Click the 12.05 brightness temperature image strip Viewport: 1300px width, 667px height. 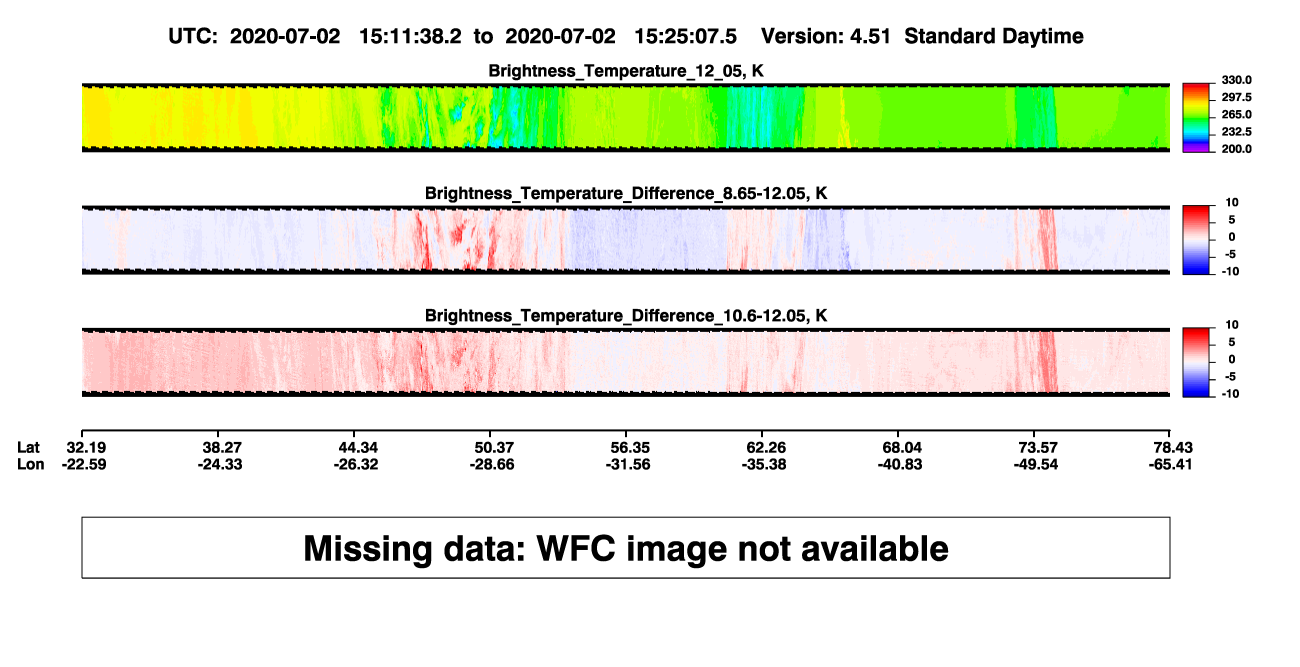(x=626, y=117)
